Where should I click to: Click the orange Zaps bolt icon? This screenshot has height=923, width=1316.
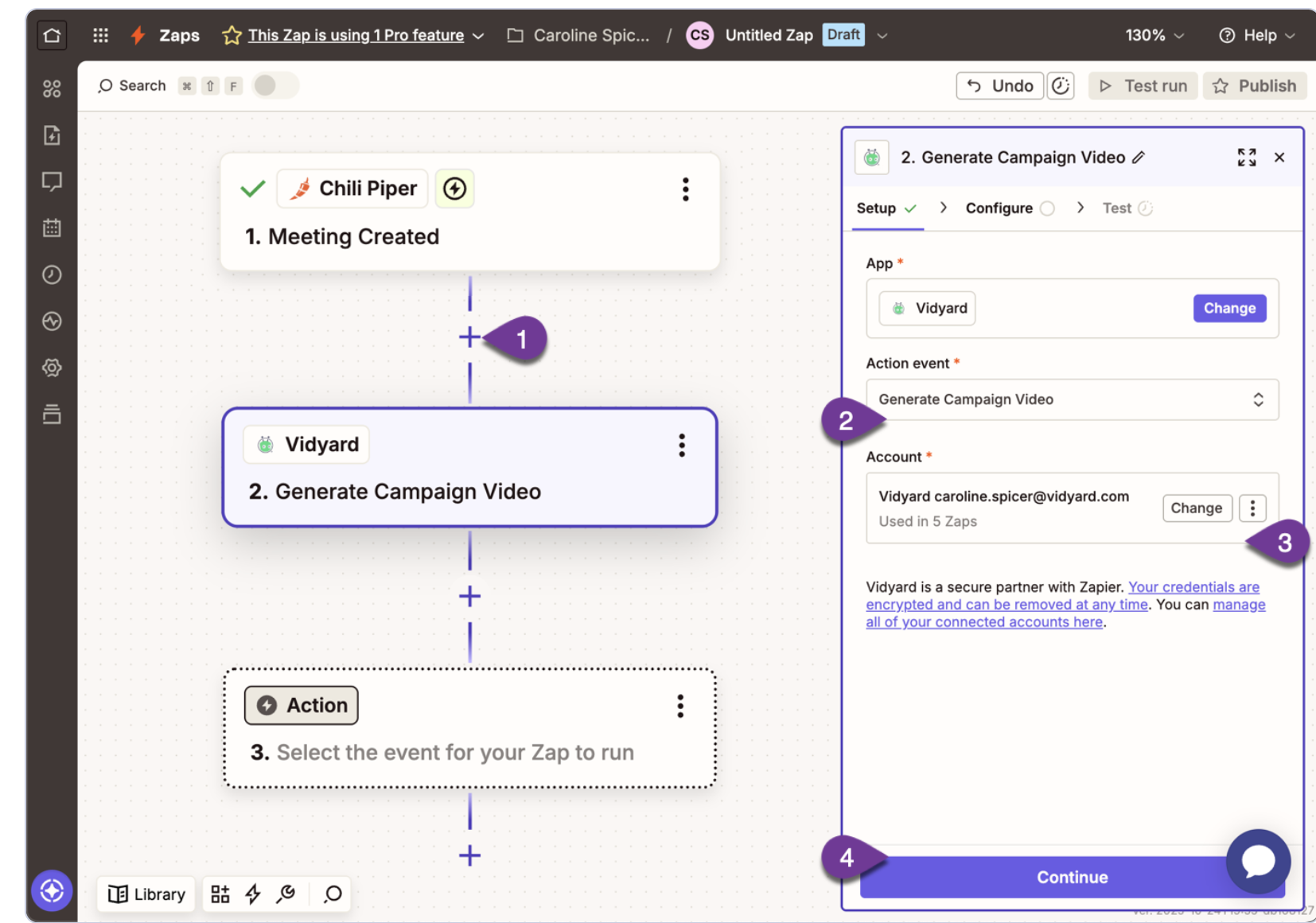coord(138,35)
